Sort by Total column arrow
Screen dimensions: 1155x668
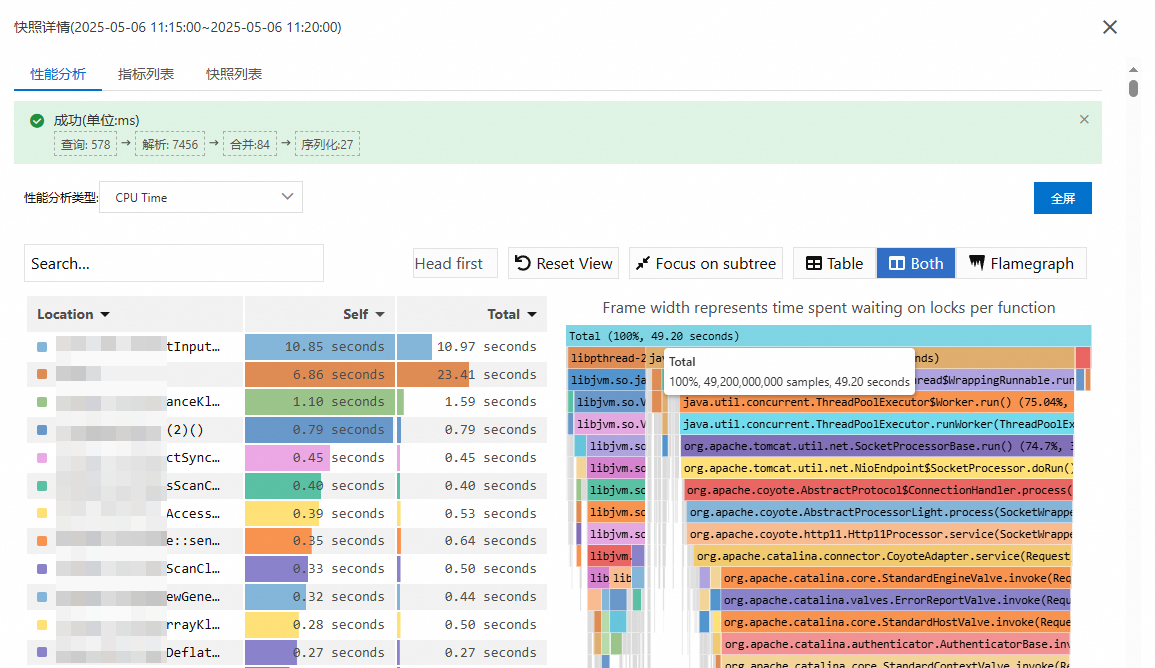pos(532,314)
